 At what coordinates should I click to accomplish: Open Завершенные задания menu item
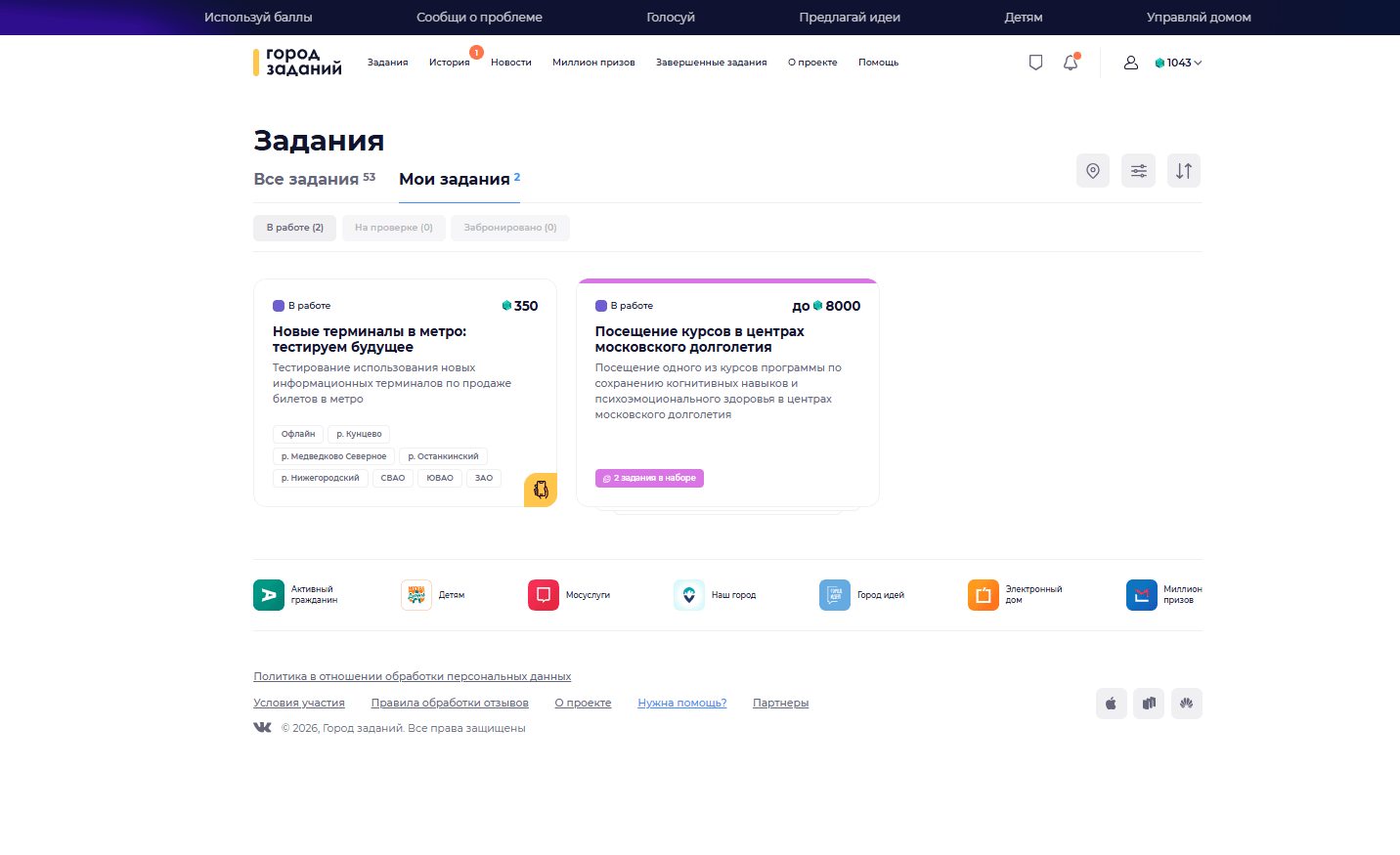(712, 63)
